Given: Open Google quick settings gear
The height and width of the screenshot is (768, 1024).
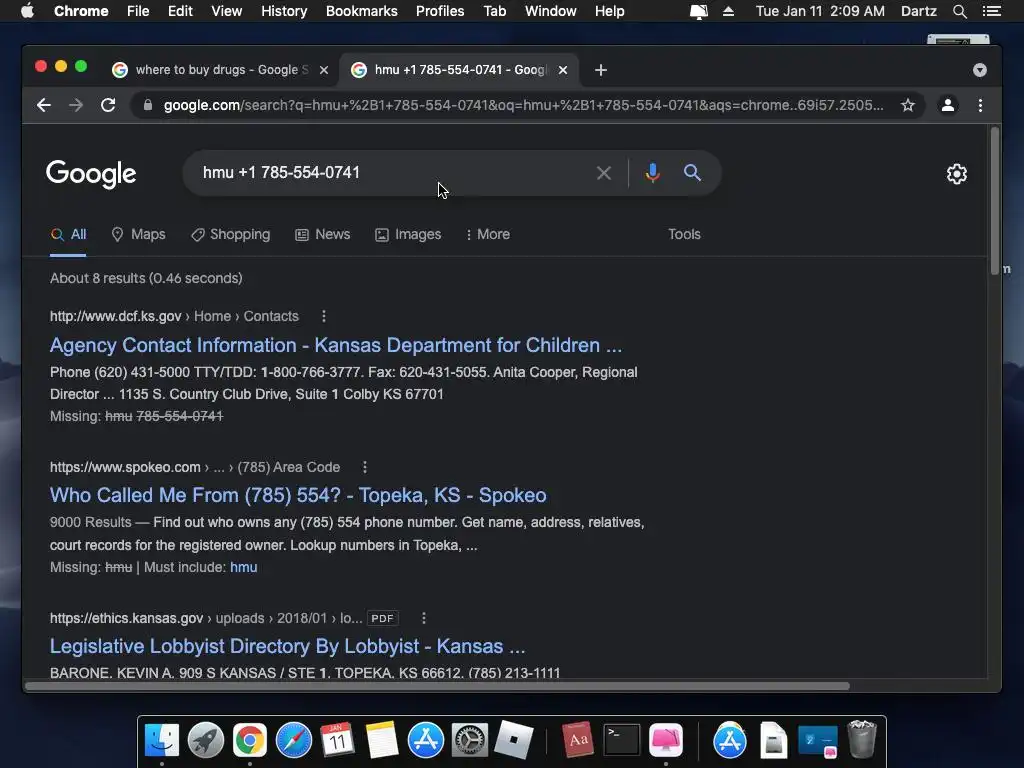Looking at the screenshot, I should tap(957, 174).
